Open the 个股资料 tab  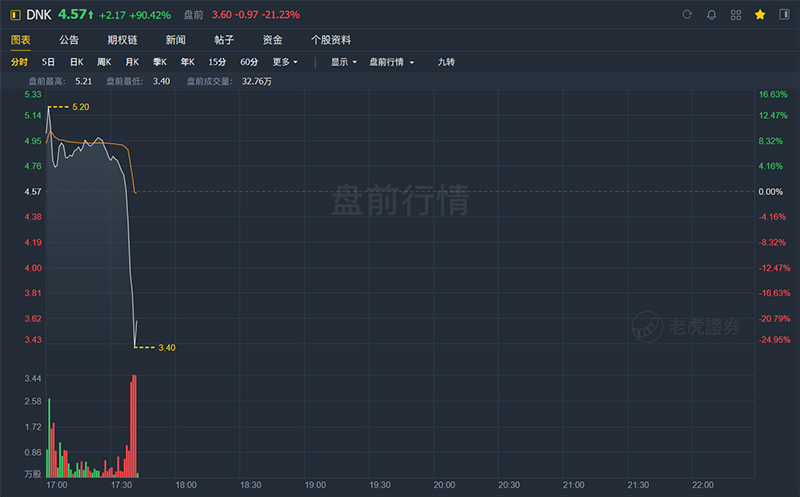(x=331, y=40)
